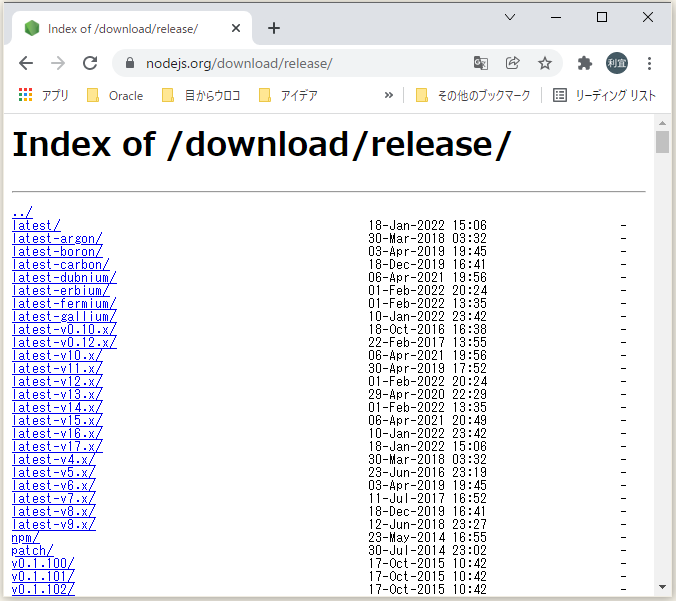Open the latest-erbium/ link
The height and width of the screenshot is (601, 676).
click(60, 290)
